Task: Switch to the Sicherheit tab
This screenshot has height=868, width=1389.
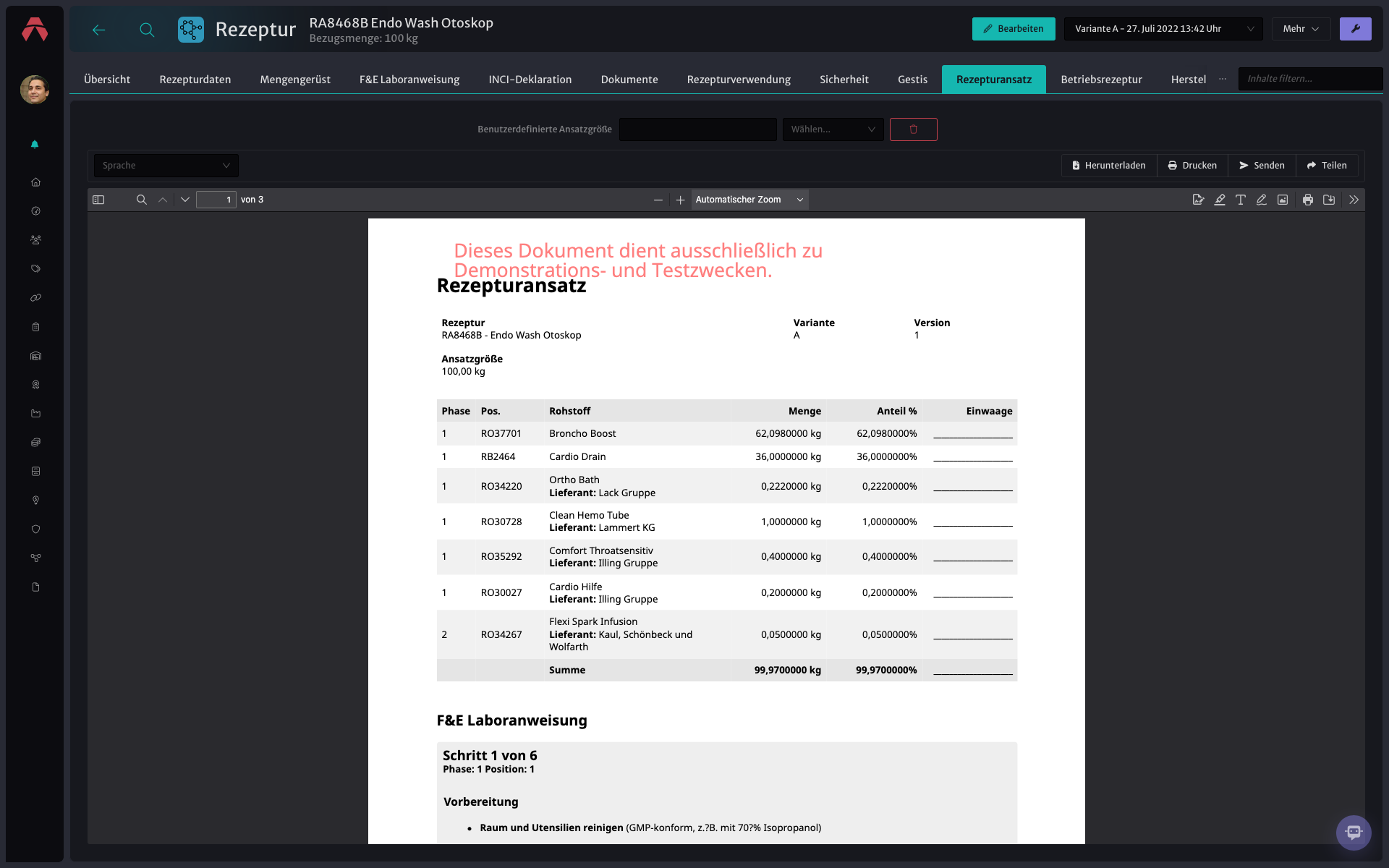Action: [x=844, y=80]
